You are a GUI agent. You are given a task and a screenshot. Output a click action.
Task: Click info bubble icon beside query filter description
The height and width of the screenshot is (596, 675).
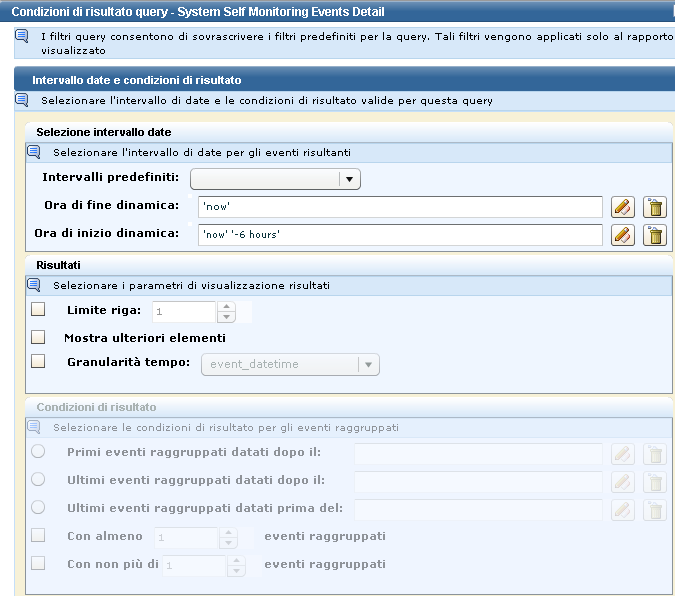click(x=22, y=36)
